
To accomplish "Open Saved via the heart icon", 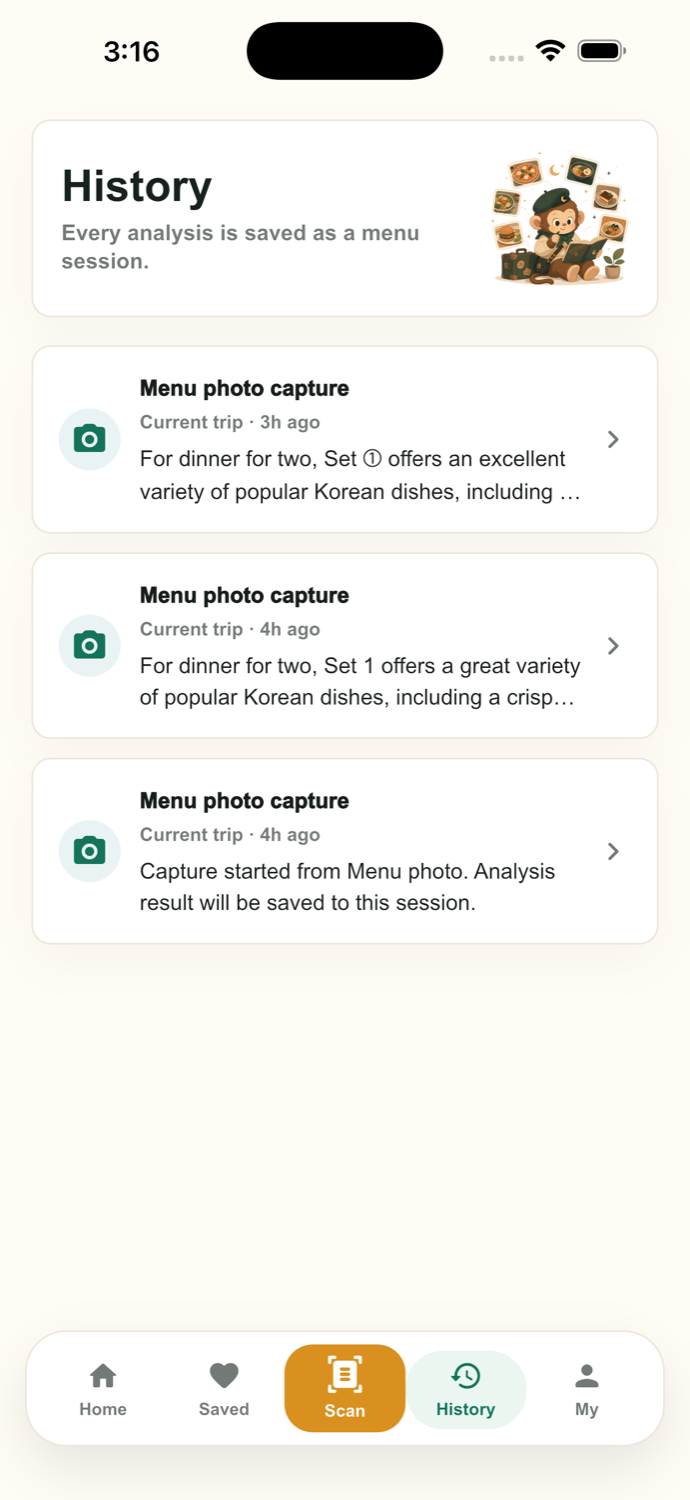I will coord(224,1376).
